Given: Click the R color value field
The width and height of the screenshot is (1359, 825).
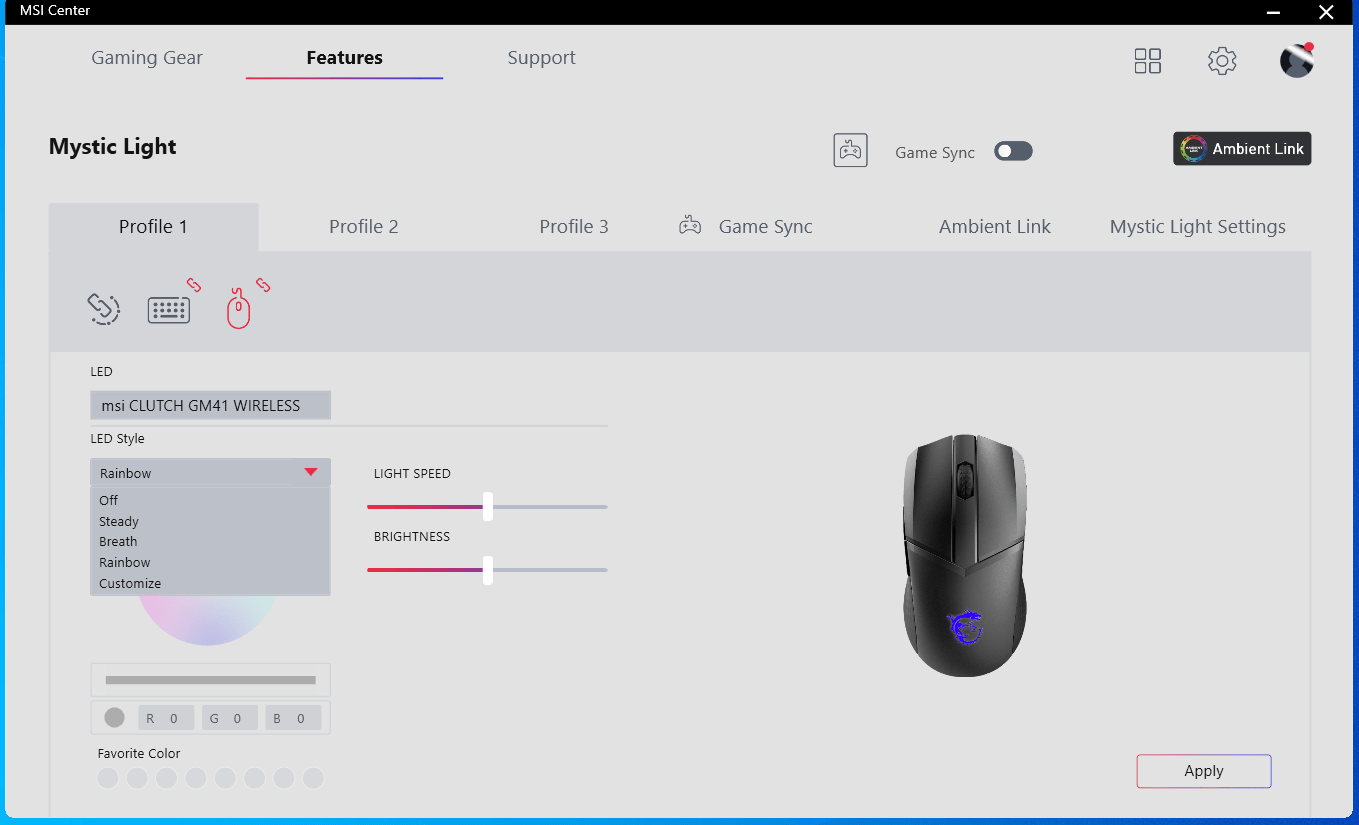Looking at the screenshot, I should tap(166, 718).
